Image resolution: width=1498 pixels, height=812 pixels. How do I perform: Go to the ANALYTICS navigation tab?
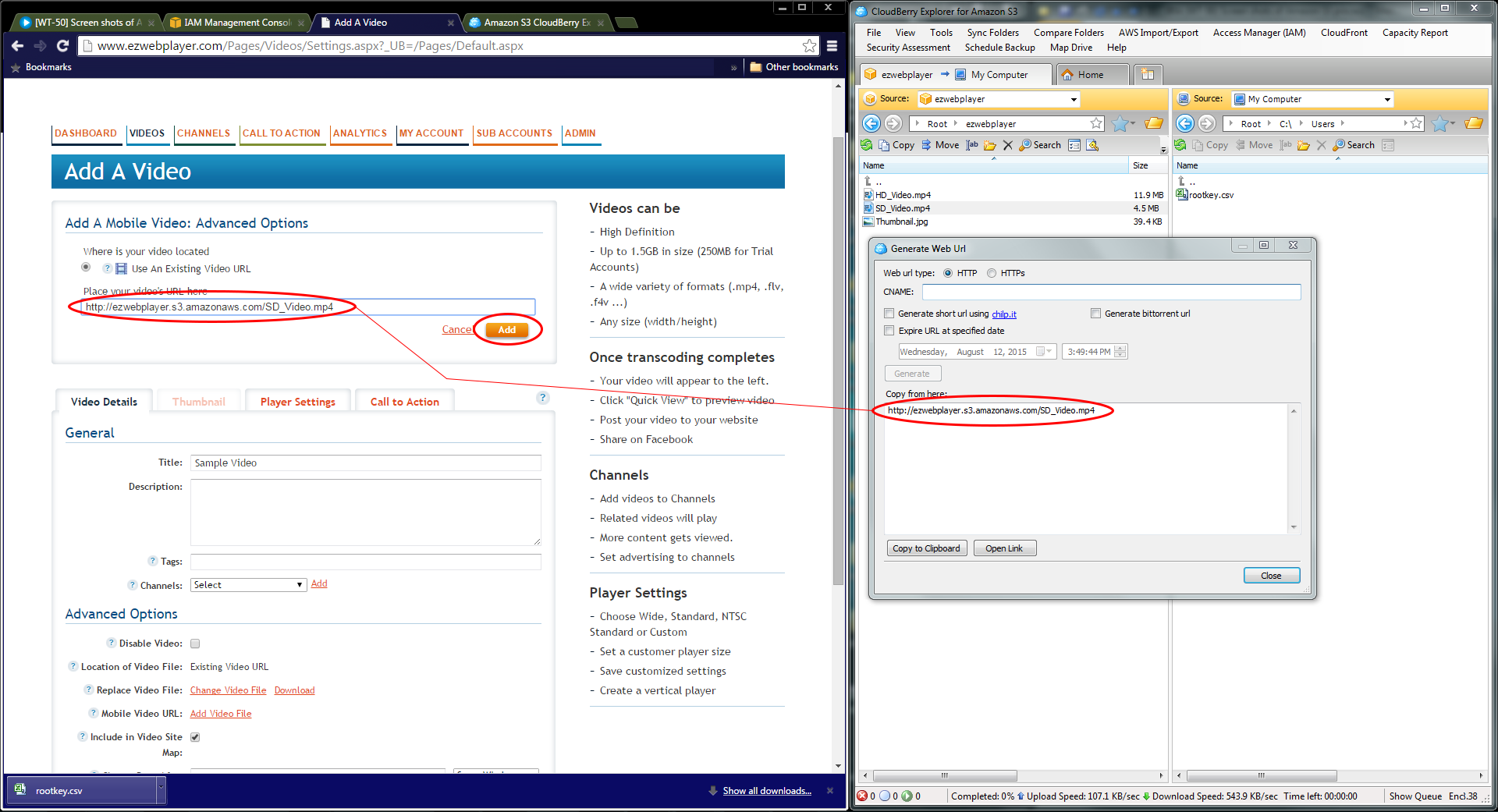360,133
